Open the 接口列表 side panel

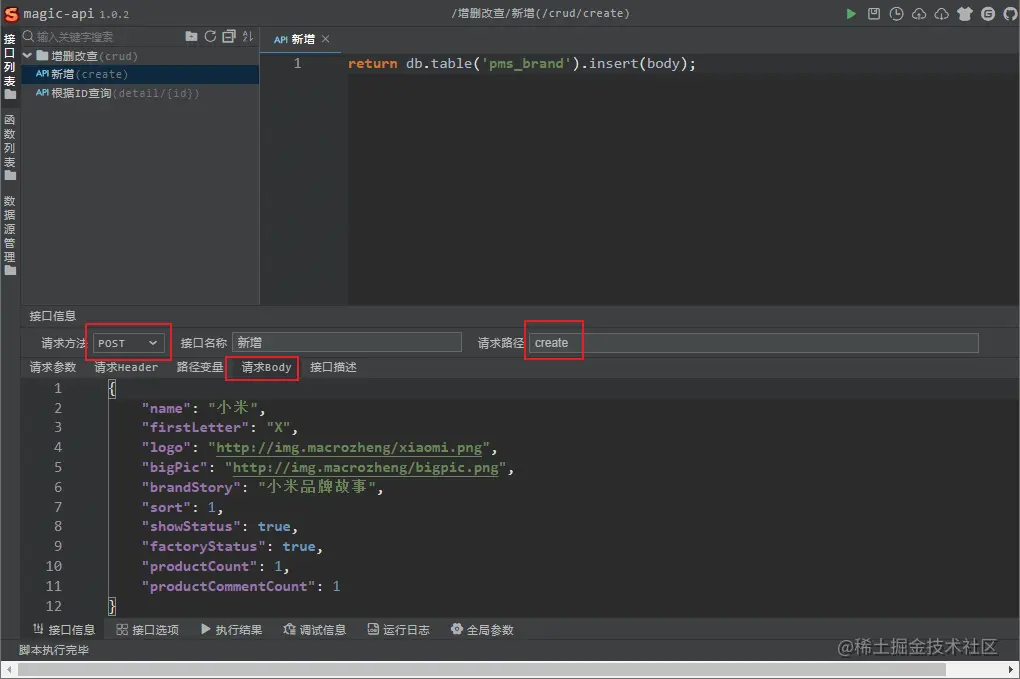(x=10, y=67)
